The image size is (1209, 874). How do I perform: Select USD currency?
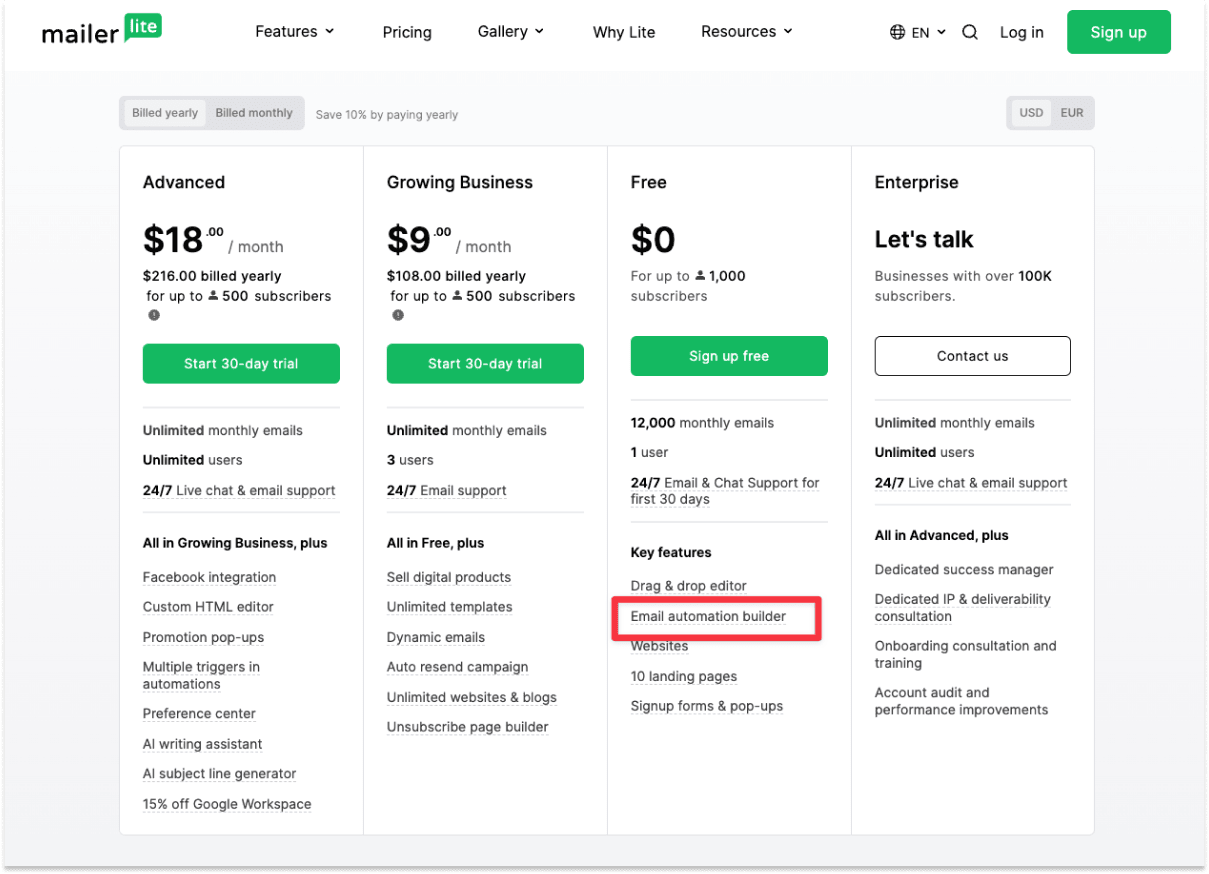click(1031, 112)
